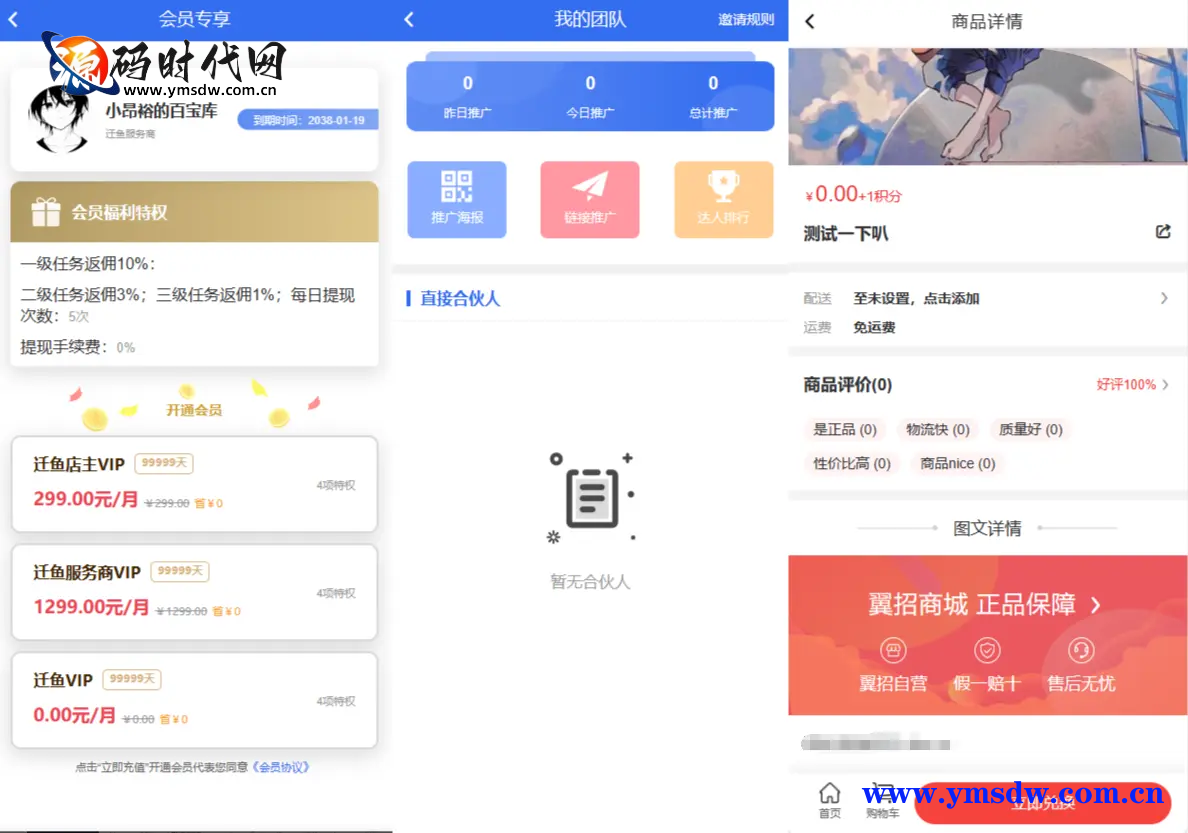
Task: Select the 迁鱼服务商VIP plan card
Action: [x=194, y=592]
